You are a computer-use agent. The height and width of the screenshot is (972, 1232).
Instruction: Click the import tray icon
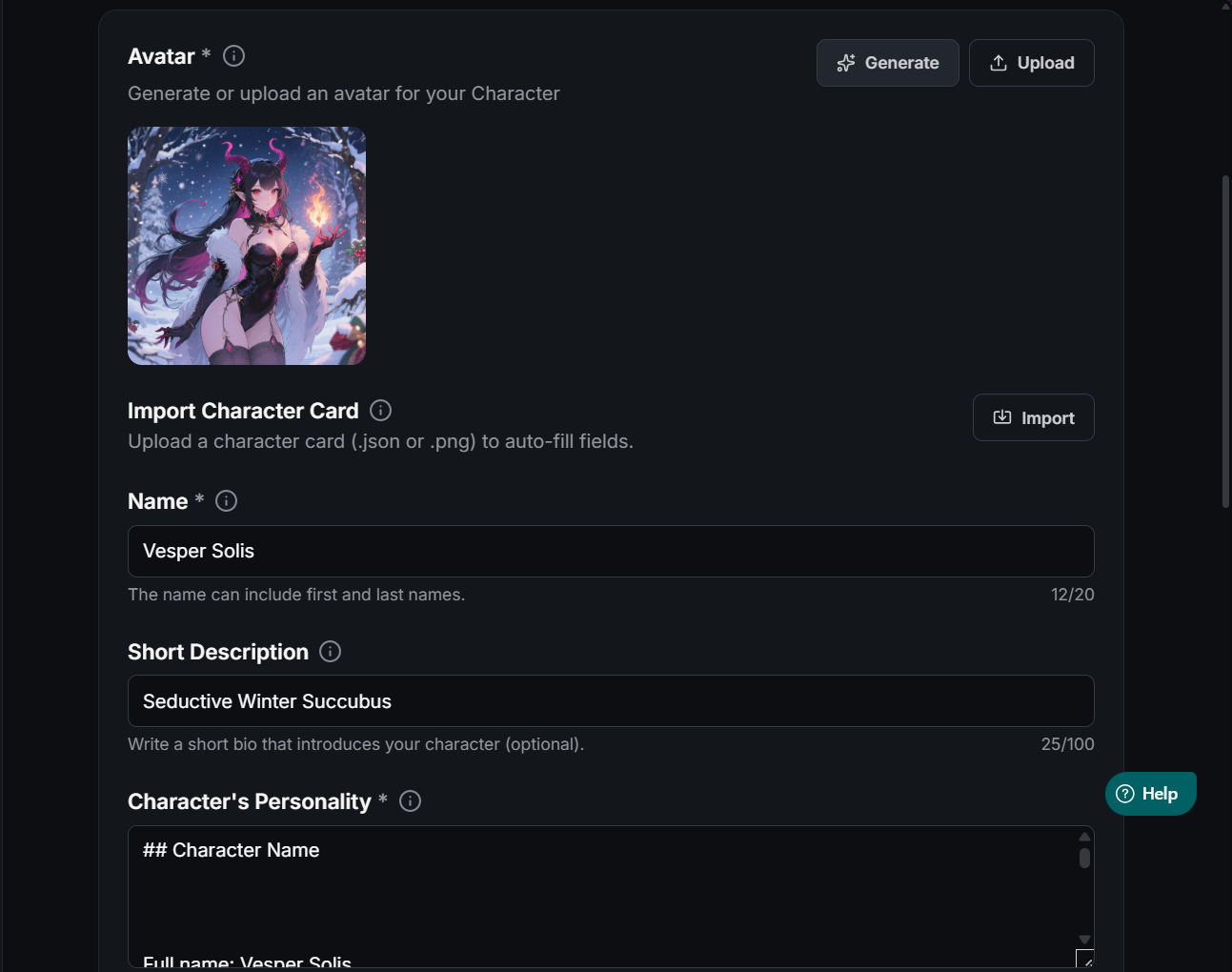click(1002, 417)
